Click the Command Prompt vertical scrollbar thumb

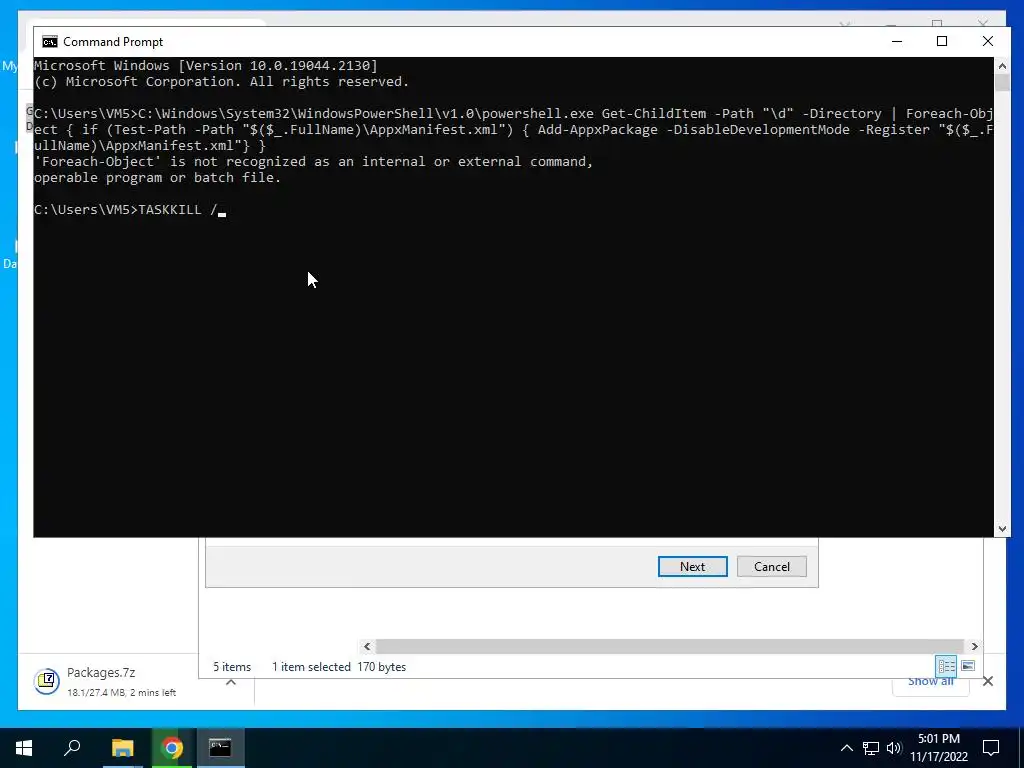click(1002, 83)
